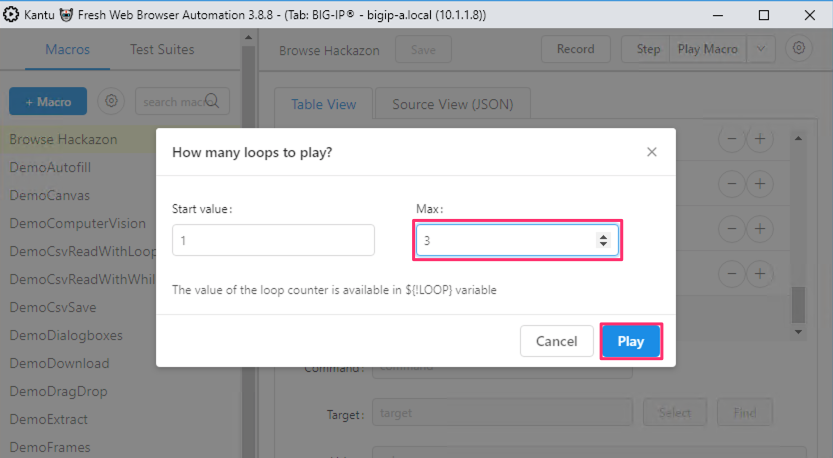Image resolution: width=833 pixels, height=458 pixels.
Task: Increase Max loops with the up stepper arrow
Action: point(603,236)
